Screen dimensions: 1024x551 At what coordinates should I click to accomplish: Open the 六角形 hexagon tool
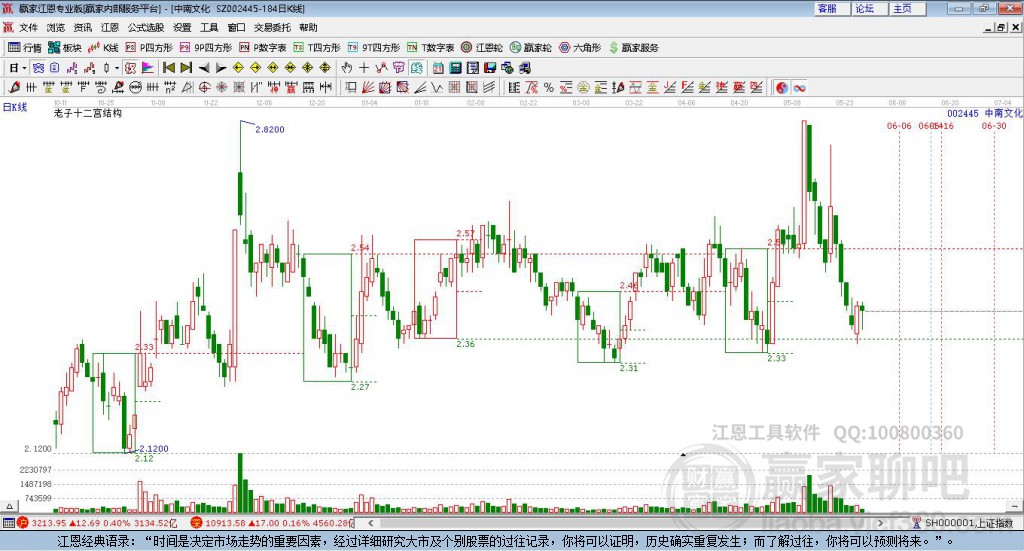pos(580,48)
